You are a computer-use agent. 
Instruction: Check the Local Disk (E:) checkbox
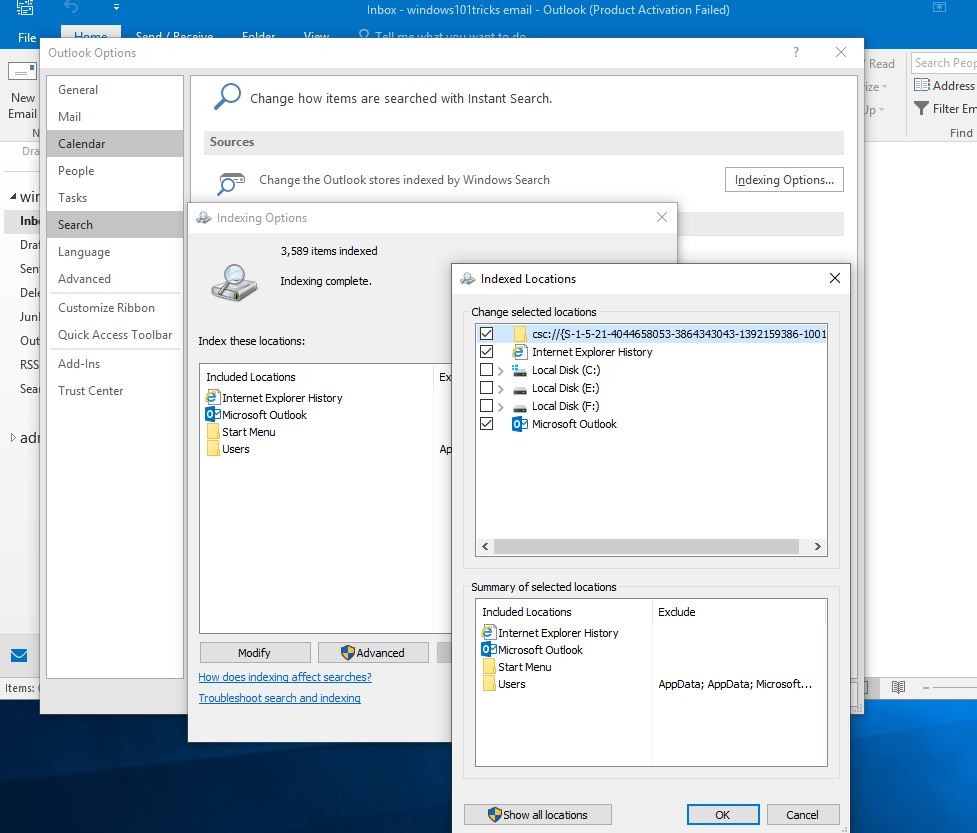pos(486,388)
